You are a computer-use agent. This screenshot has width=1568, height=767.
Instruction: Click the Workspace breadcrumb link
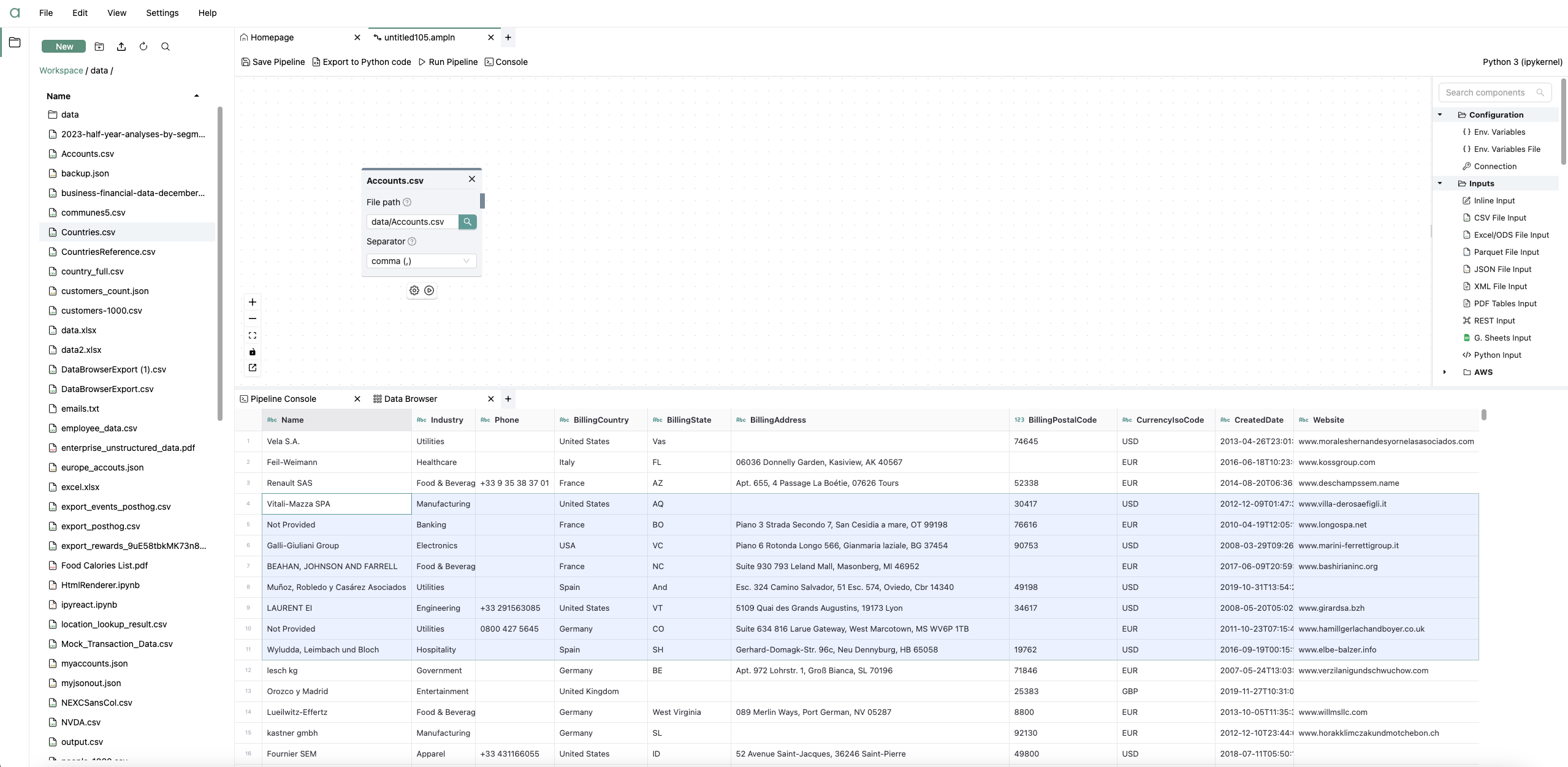[x=61, y=70]
